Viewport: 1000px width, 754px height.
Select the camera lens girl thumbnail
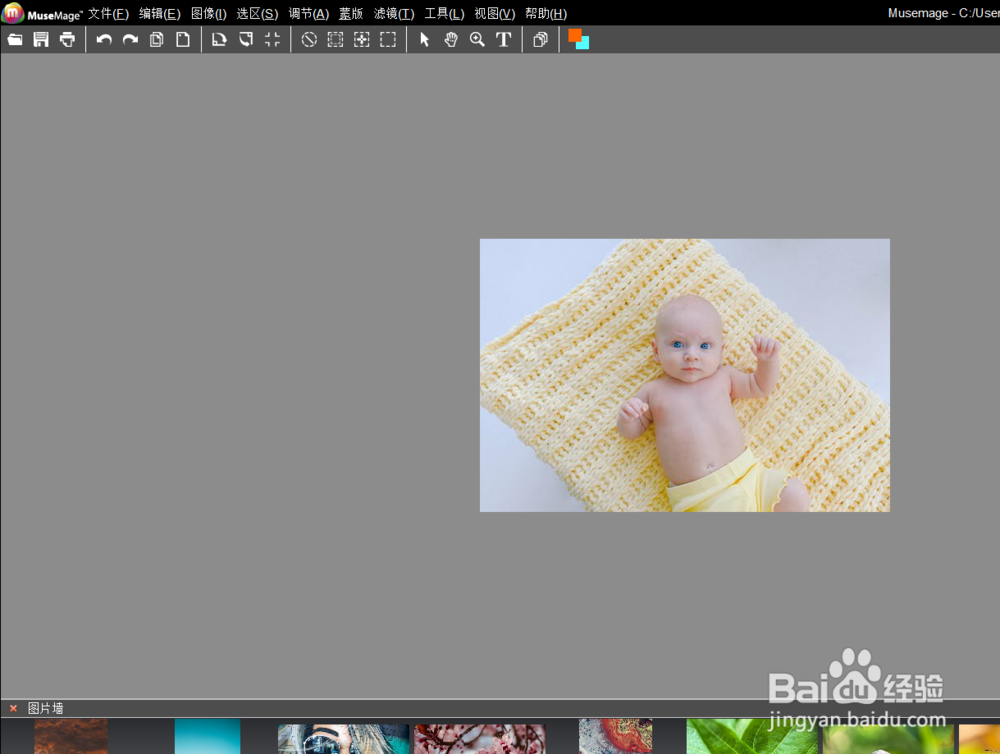tap(343, 739)
